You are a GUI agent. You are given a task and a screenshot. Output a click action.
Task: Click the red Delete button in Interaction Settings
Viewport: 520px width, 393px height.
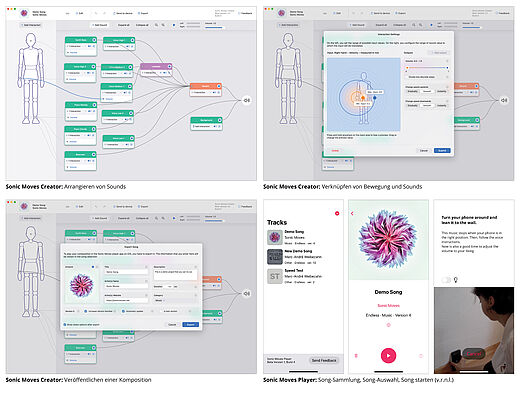[x=335, y=151]
